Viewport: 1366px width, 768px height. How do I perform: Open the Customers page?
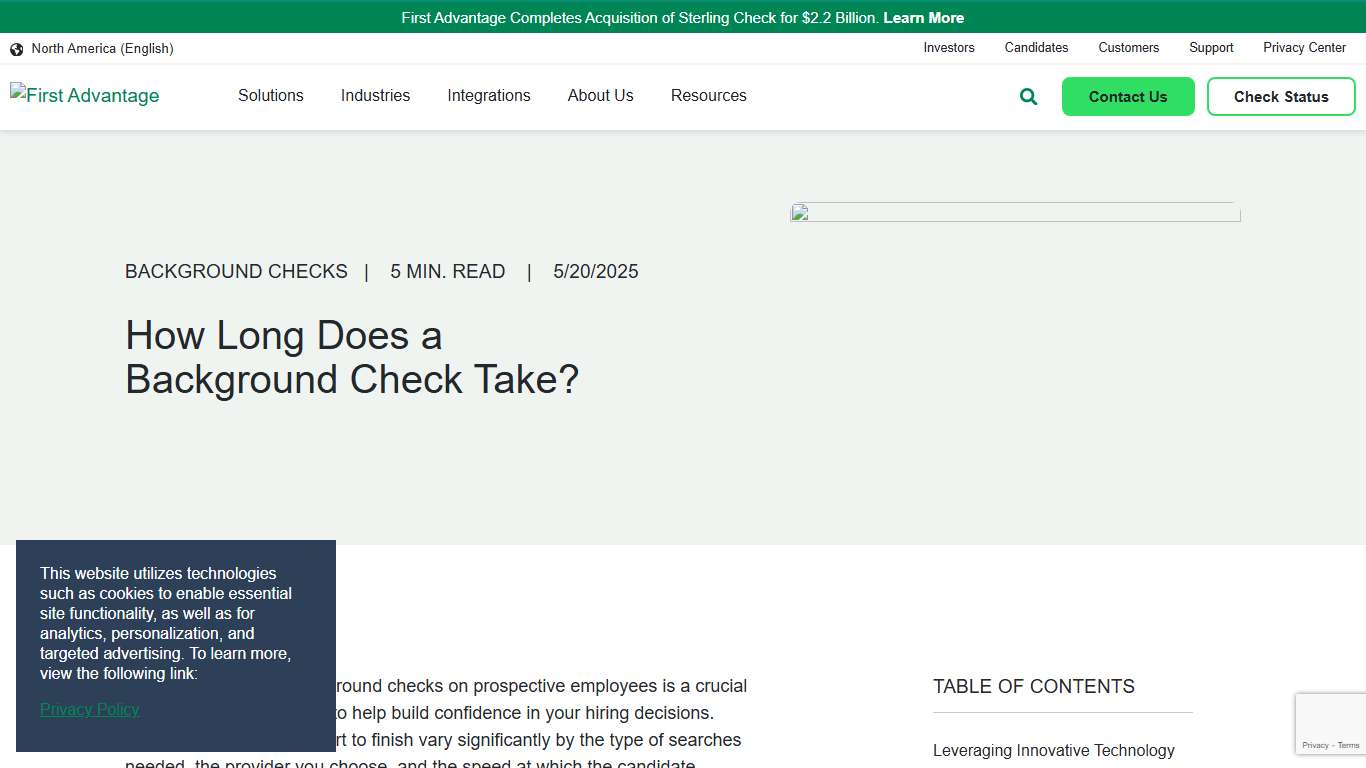click(x=1129, y=48)
